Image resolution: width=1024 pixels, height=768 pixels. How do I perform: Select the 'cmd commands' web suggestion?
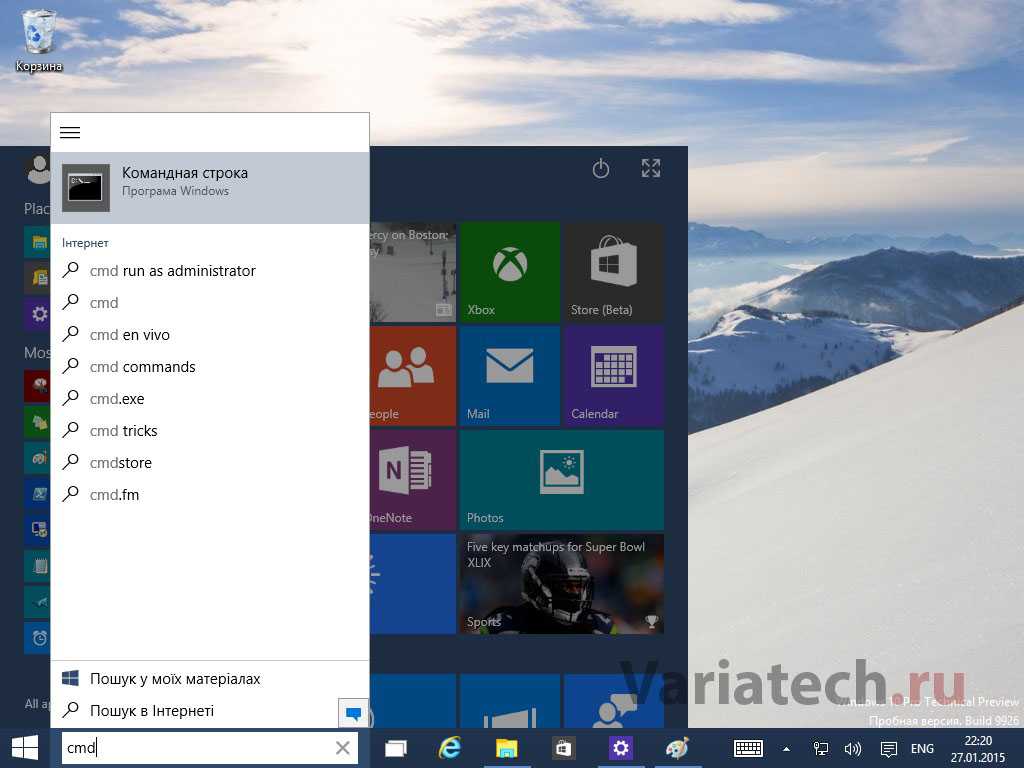142,367
